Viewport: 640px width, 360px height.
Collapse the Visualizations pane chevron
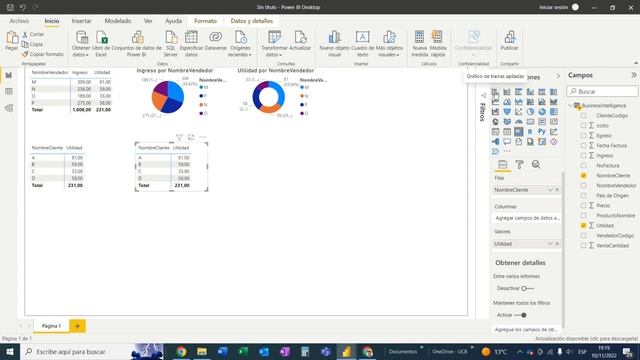coord(558,76)
